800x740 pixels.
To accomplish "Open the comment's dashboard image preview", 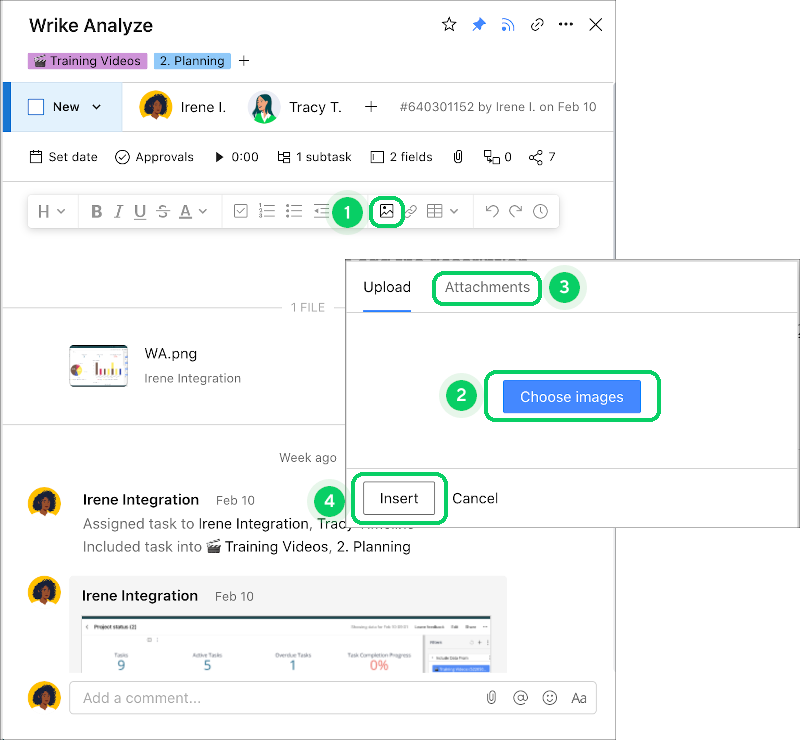I will [x=286, y=645].
